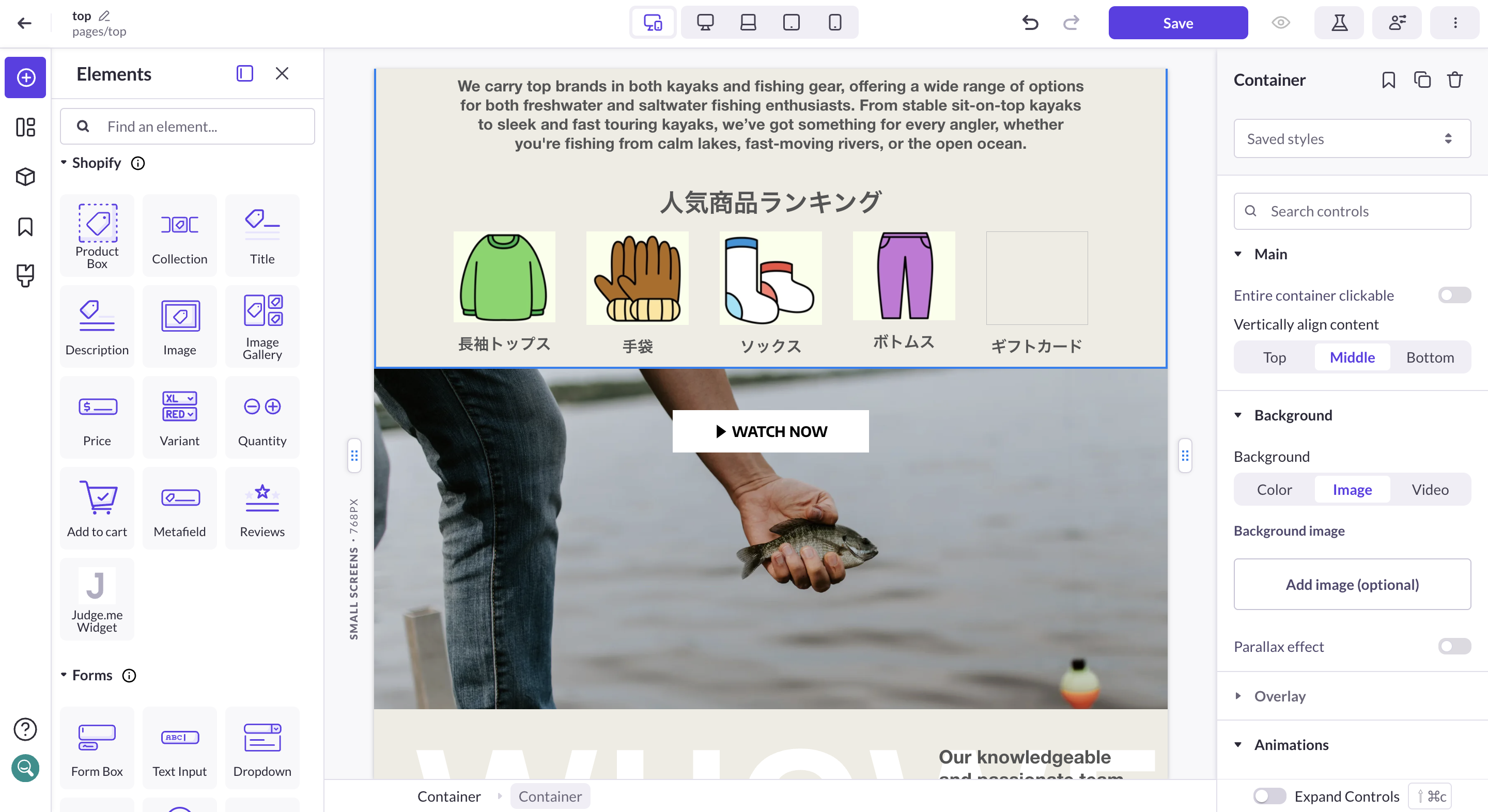Dock the Elements panel icon
Viewport: 1488px width, 812px height.
click(245, 73)
